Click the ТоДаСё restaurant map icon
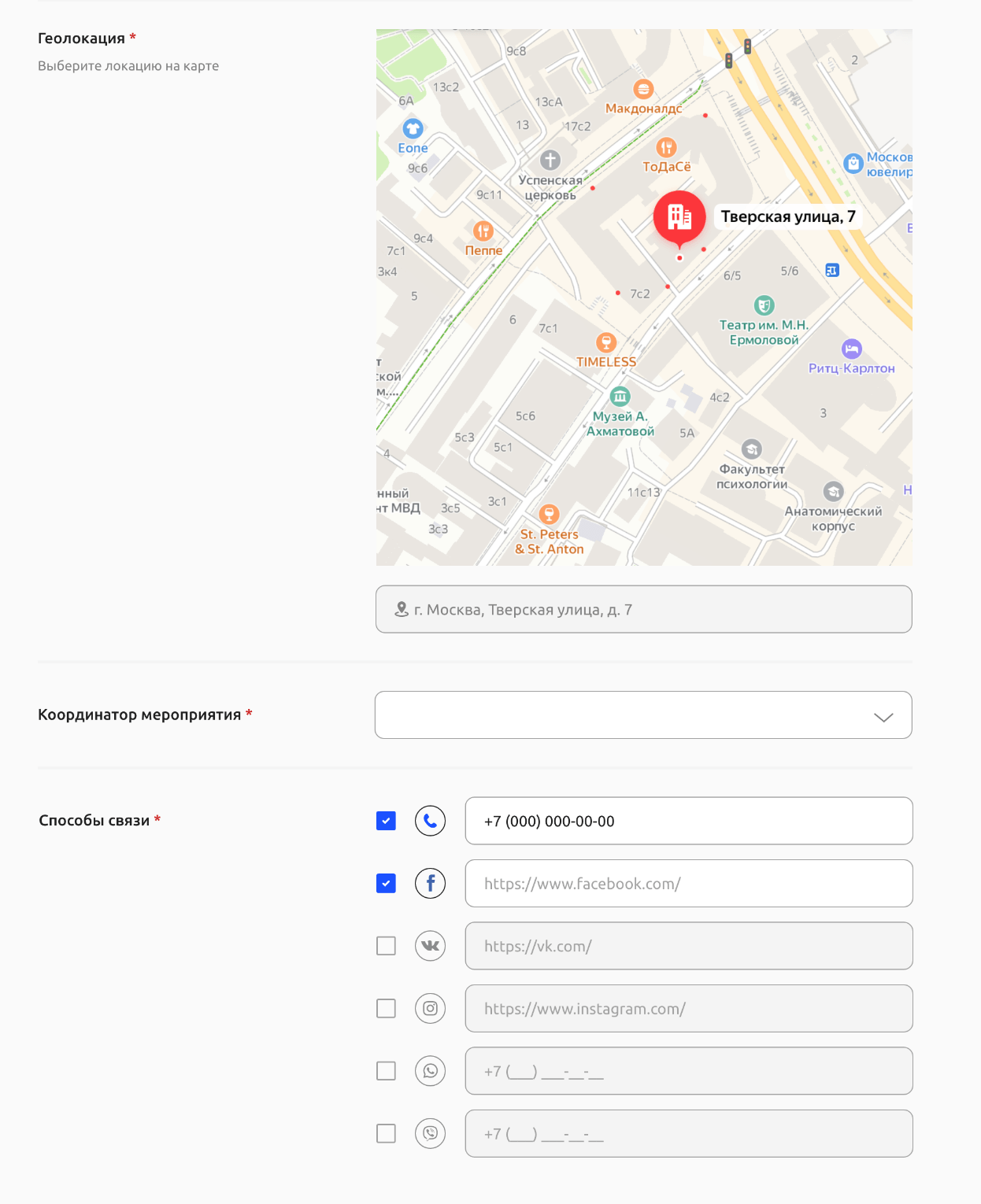The width and height of the screenshot is (981, 1204). point(666,147)
